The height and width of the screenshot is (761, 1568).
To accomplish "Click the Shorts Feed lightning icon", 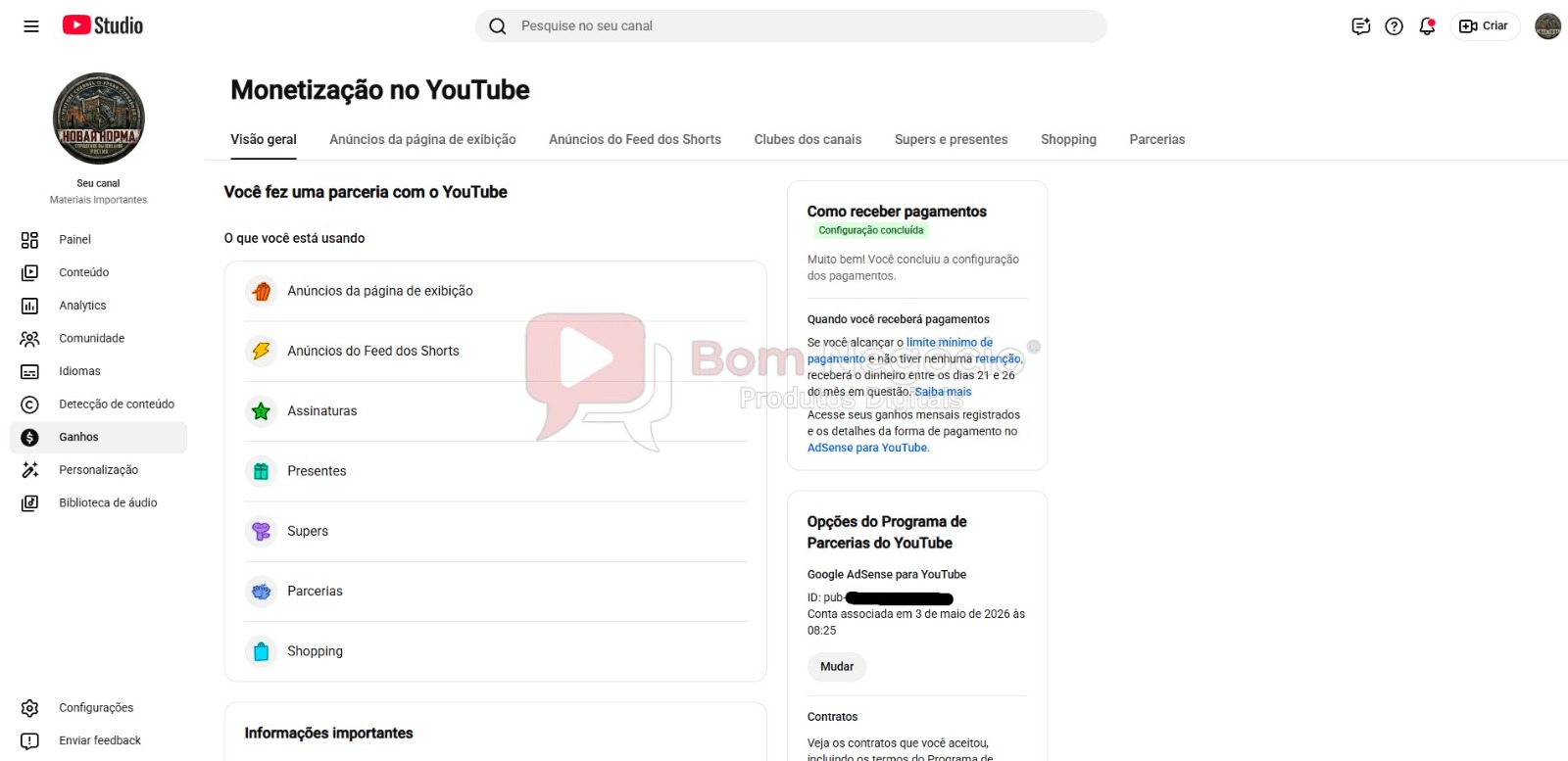I will (261, 351).
